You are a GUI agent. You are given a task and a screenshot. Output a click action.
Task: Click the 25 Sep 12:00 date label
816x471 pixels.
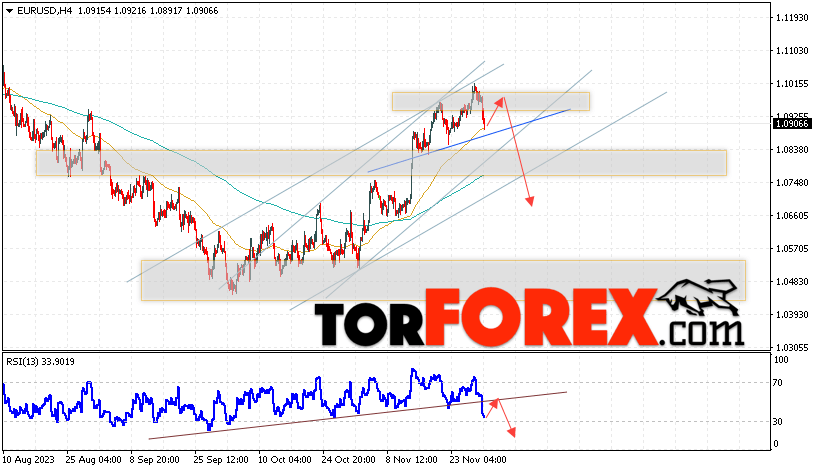point(221,460)
